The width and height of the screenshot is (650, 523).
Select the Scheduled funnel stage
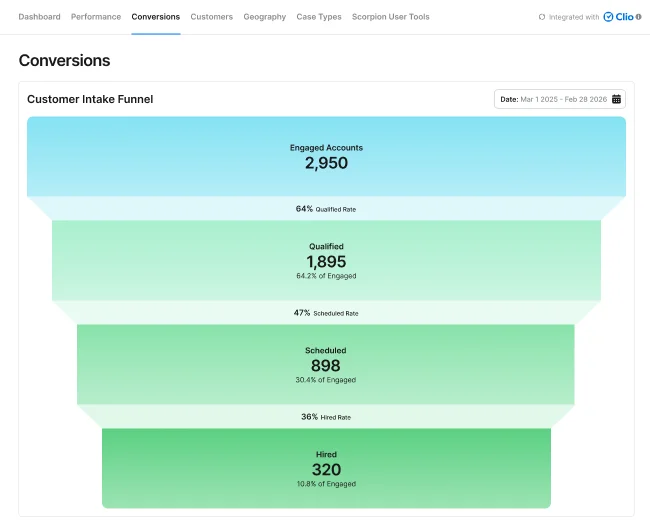pos(326,364)
